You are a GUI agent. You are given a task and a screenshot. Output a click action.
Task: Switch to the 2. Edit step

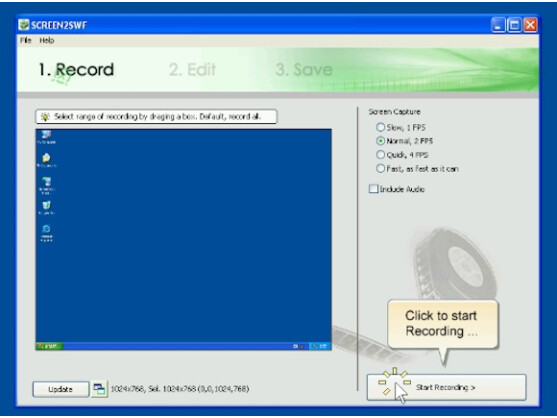(192, 70)
